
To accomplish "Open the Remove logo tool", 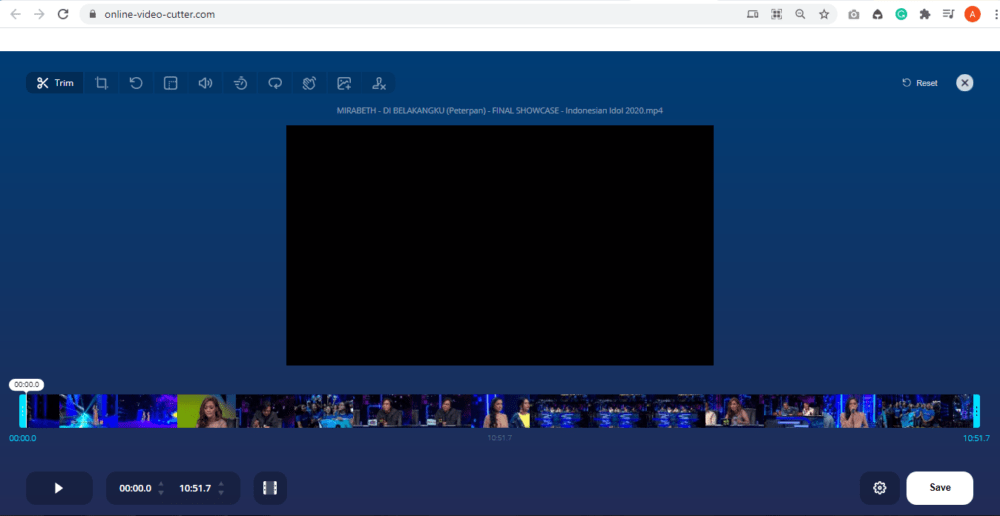I will point(379,83).
